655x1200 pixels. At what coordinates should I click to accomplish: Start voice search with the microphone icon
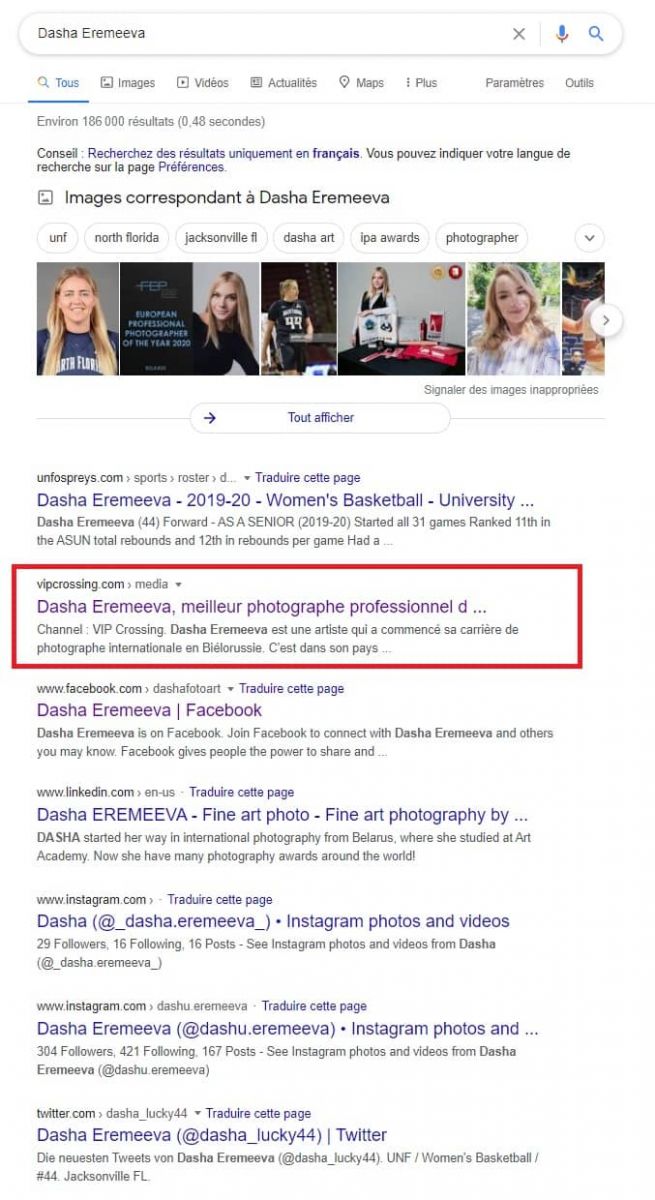click(562, 34)
